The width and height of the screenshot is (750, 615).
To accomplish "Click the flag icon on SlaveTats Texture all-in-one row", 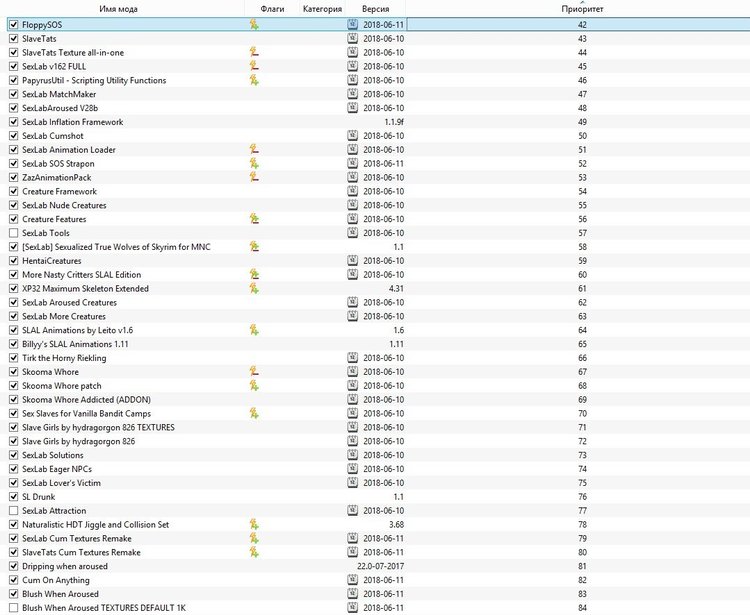I will pos(254,52).
